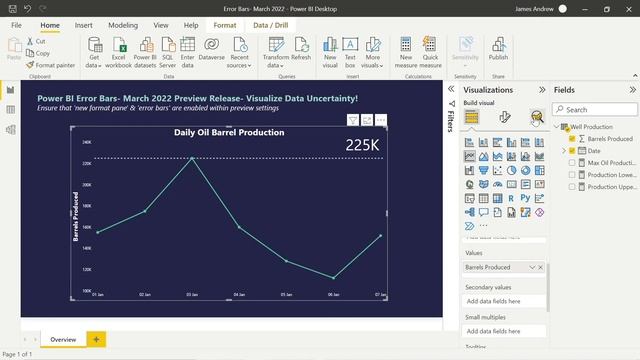Open the Format ribbon tab
Screen dimensions: 640x360
click(x=225, y=25)
